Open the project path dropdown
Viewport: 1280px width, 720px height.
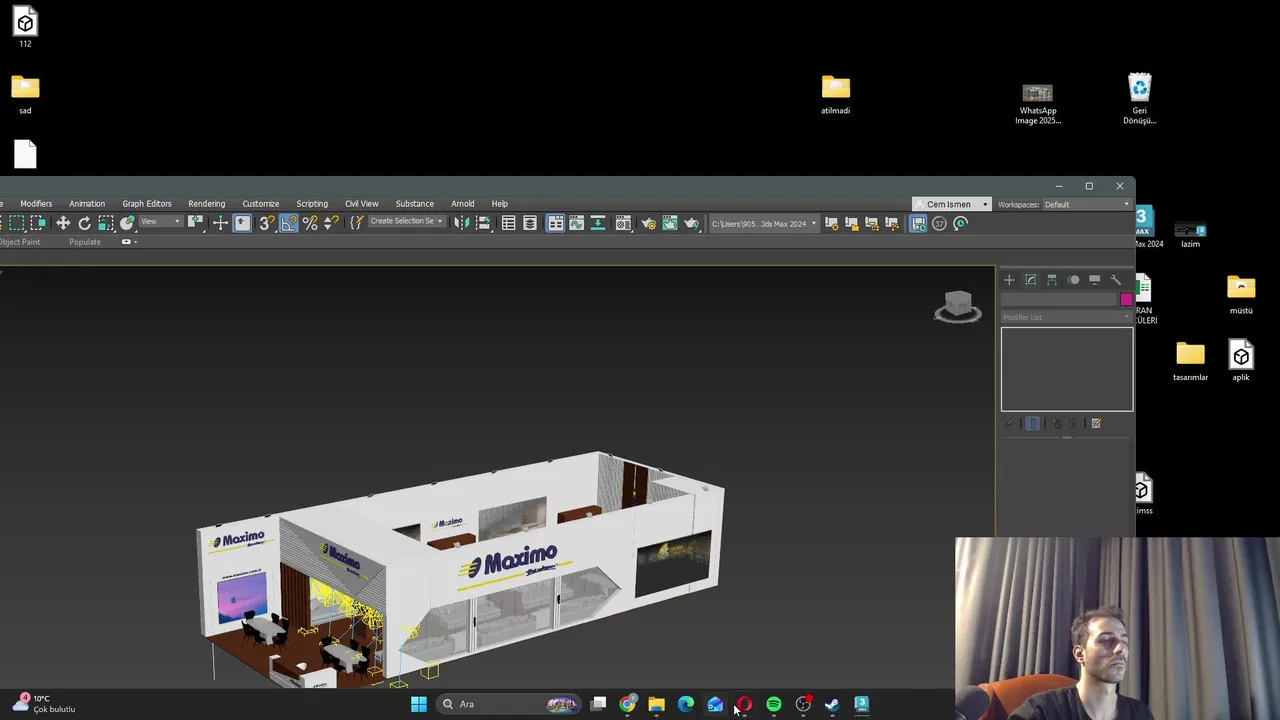tap(764, 224)
